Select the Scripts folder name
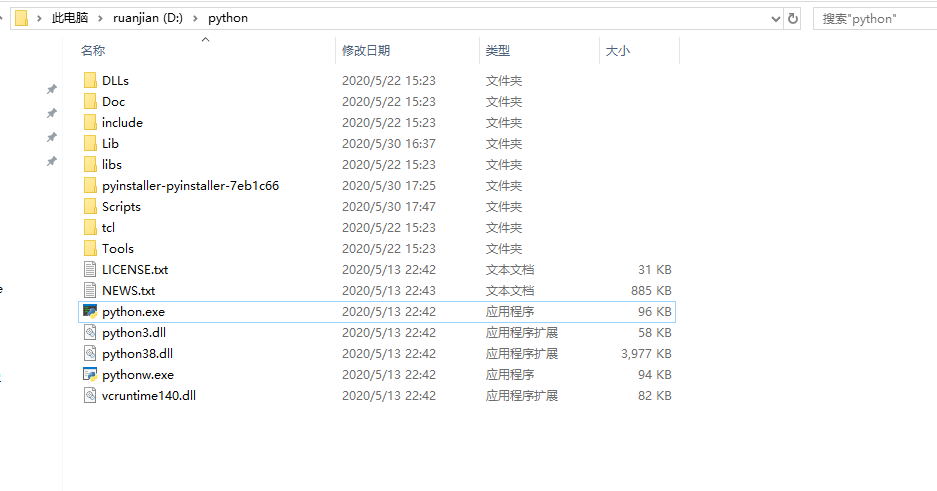 121,207
